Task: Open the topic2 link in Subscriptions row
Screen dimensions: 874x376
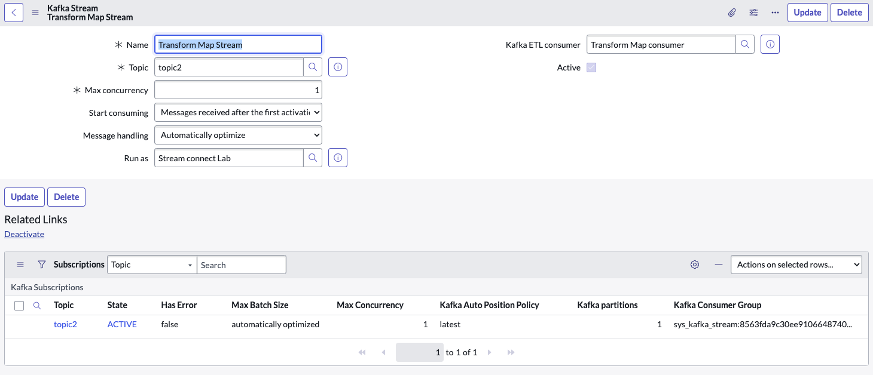Action: pos(65,324)
